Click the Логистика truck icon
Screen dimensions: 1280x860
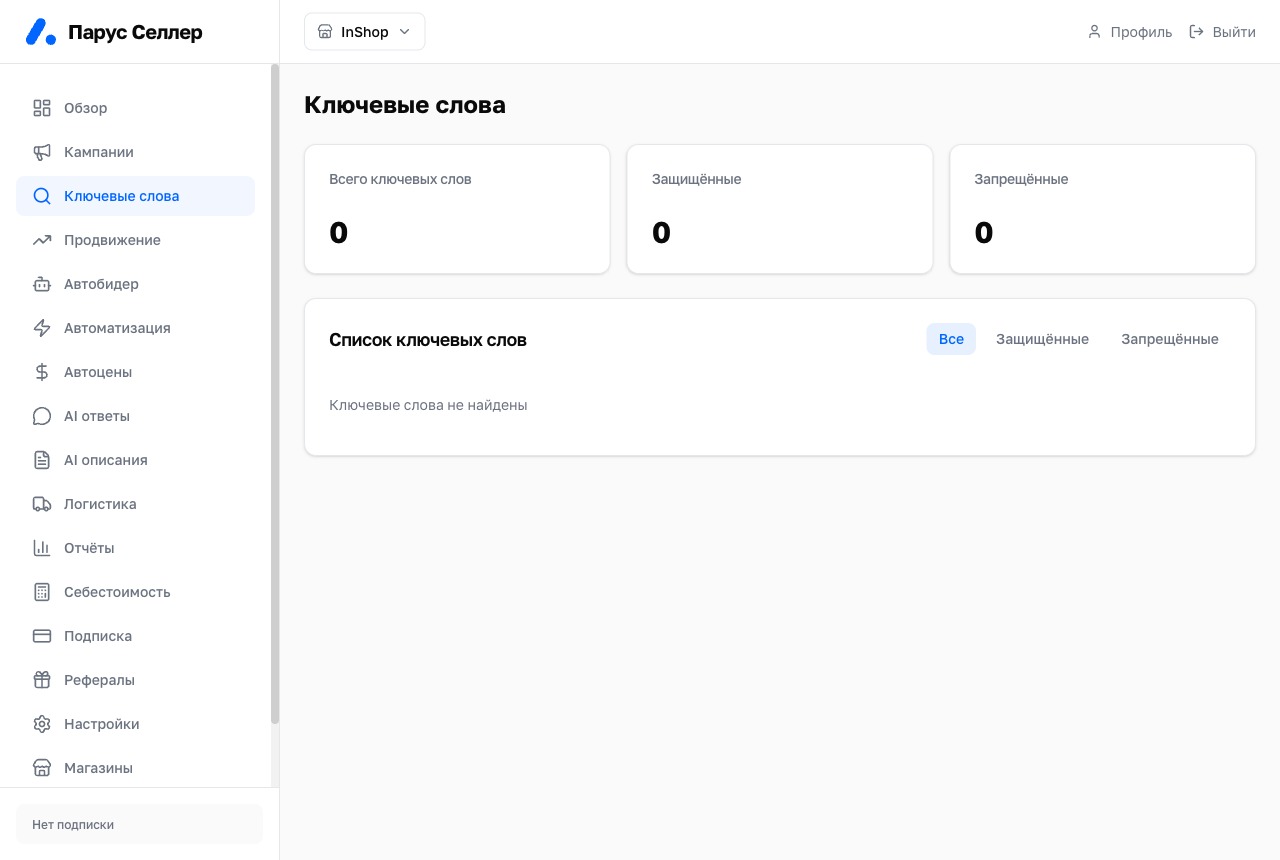pyautogui.click(x=42, y=504)
